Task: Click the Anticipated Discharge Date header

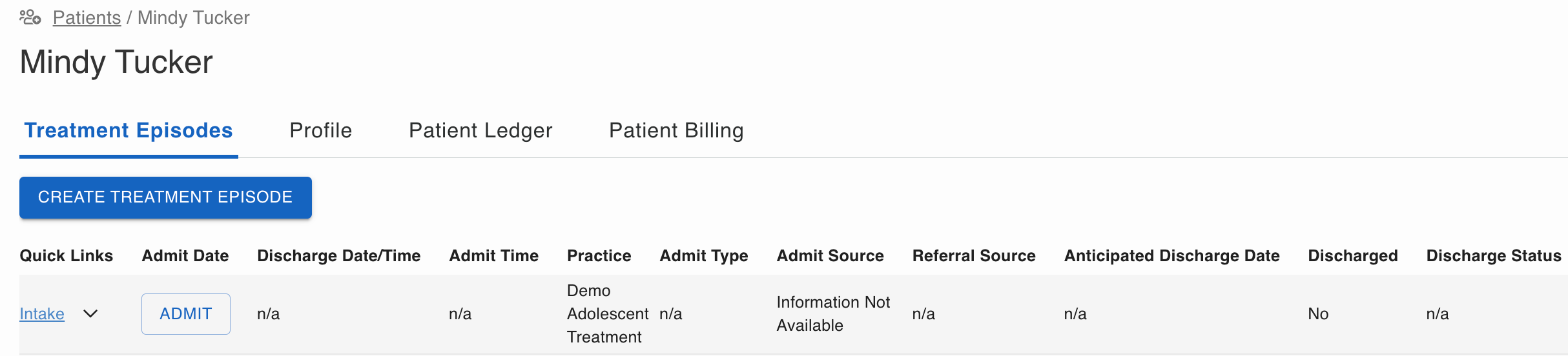Action: pyautogui.click(x=1172, y=256)
